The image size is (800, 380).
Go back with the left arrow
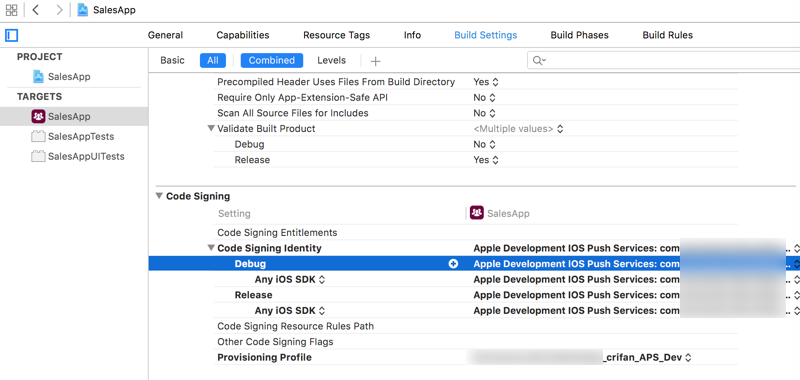coord(35,10)
